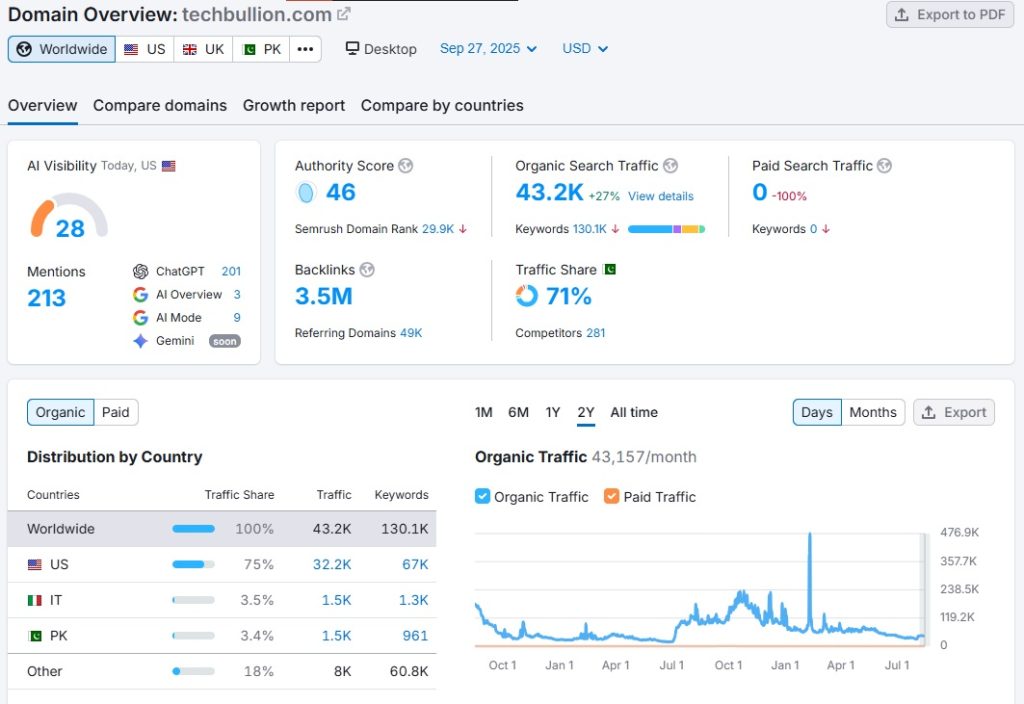This screenshot has height=704, width=1024.
Task: Click the US 75% traffic share bar
Action: click(x=193, y=565)
